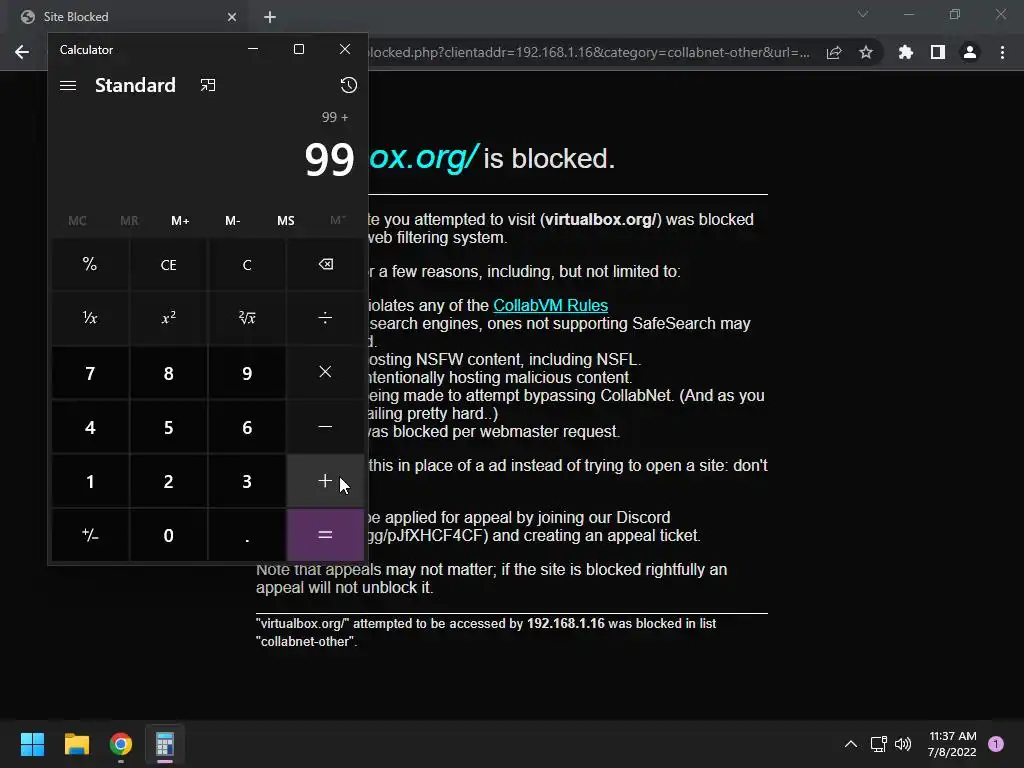Viewport: 1024px width, 768px height.
Task: Open the Windows Start menu
Action: pos(32,744)
